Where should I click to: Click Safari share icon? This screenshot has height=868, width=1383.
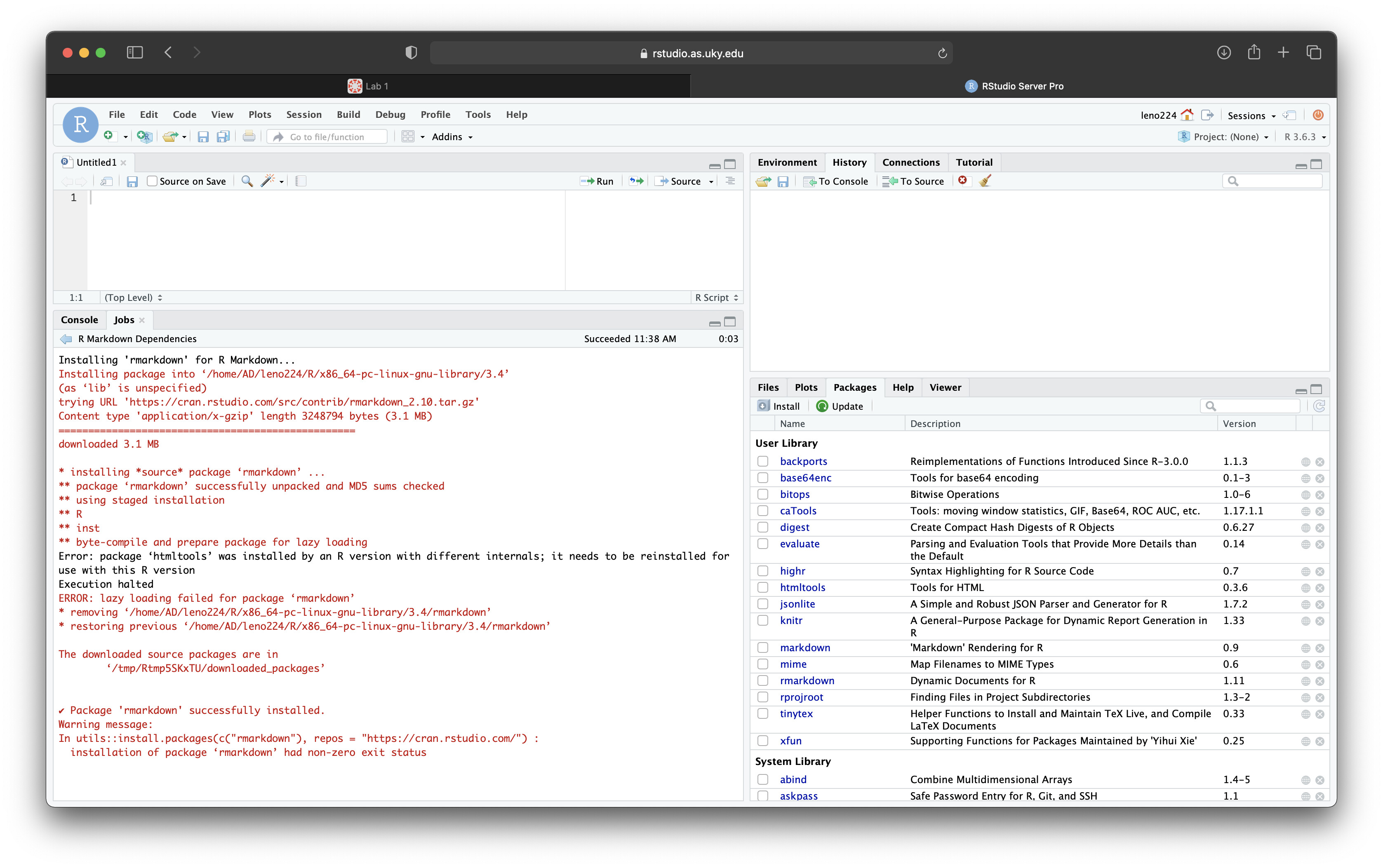(x=1254, y=52)
